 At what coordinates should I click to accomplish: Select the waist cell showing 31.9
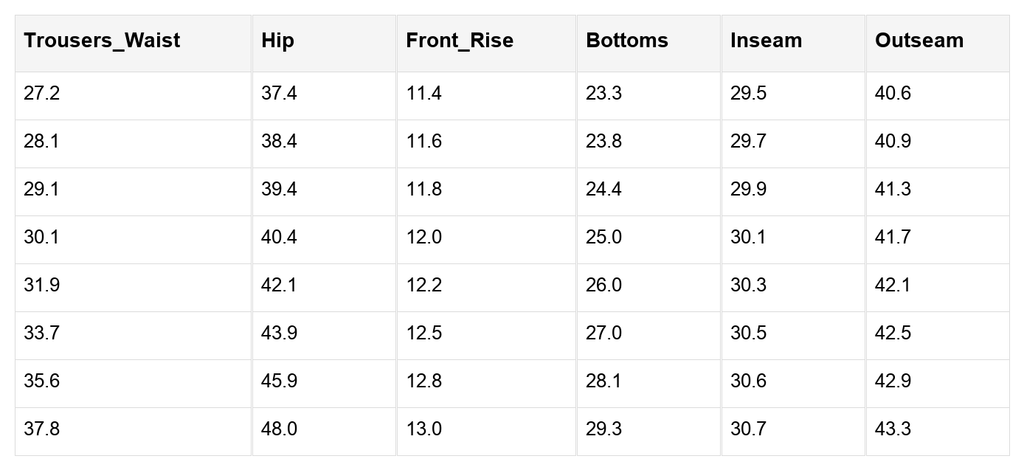pos(133,288)
